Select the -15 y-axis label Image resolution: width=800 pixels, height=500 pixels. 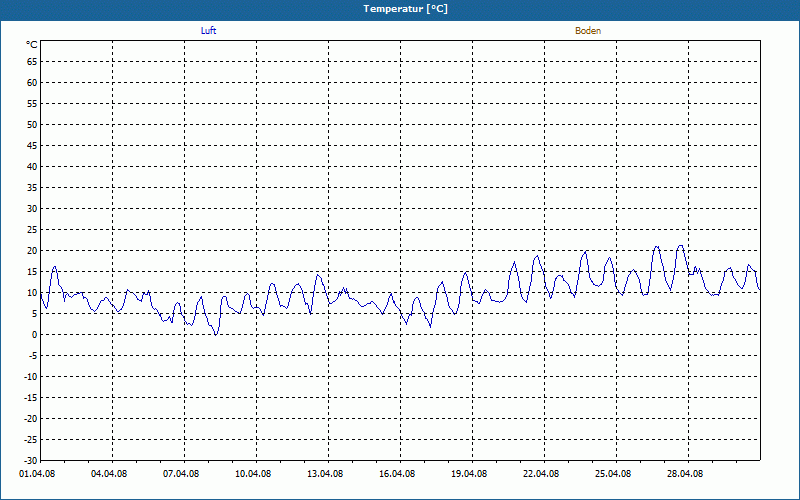pyautogui.click(x=30, y=398)
